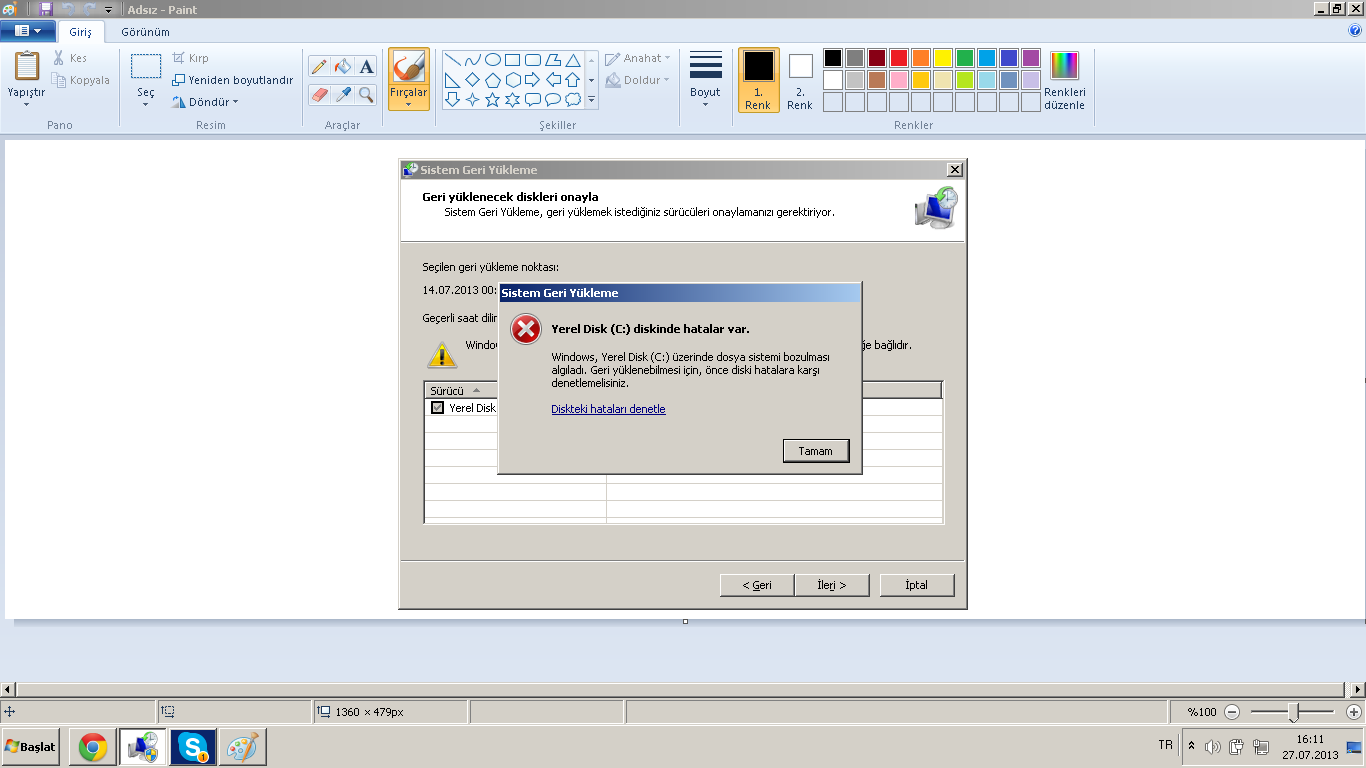Click the Save icon in title bar

pyautogui.click(x=46, y=9)
